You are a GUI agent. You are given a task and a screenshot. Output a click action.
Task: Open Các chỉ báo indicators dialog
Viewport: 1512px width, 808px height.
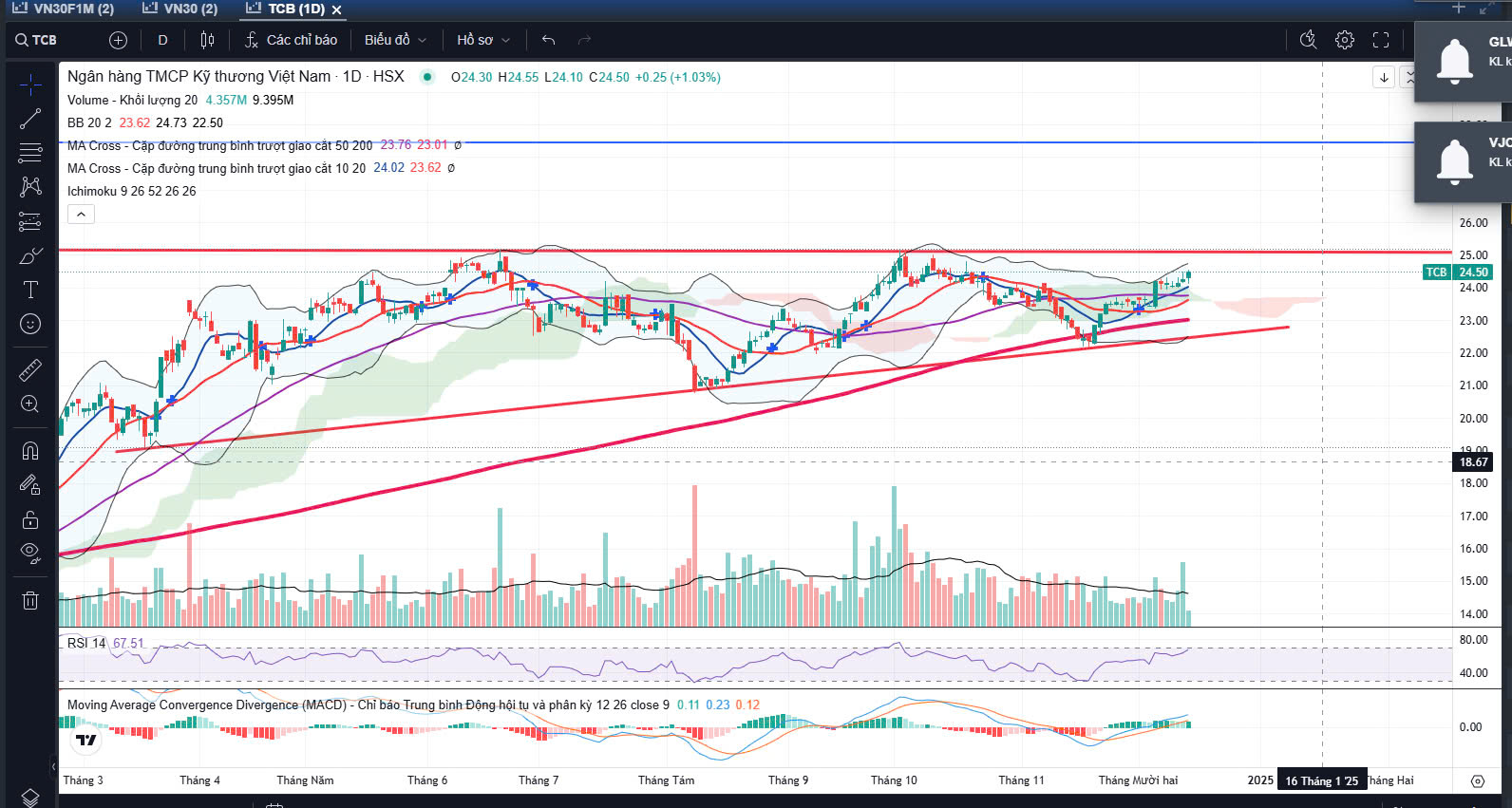tap(291, 40)
